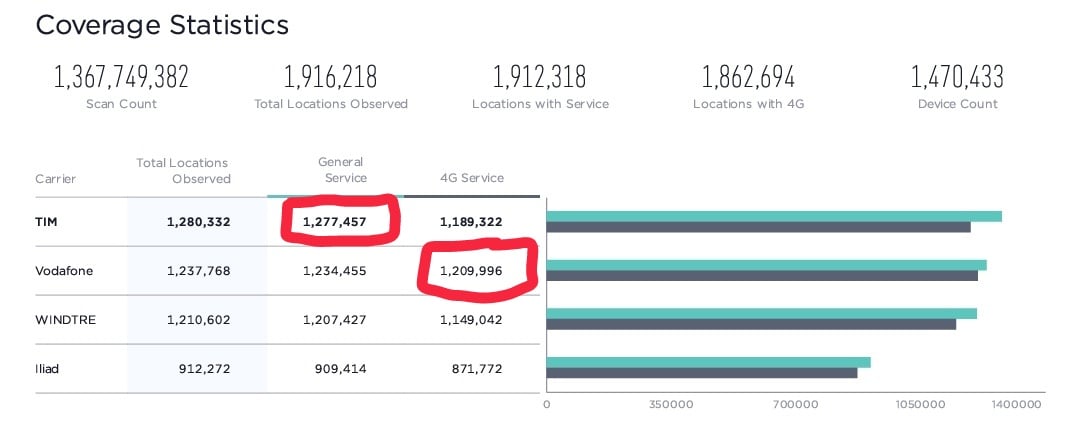
Task: Click Vodafone's circled 4G Service value 1,209,996
Action: tap(471, 270)
